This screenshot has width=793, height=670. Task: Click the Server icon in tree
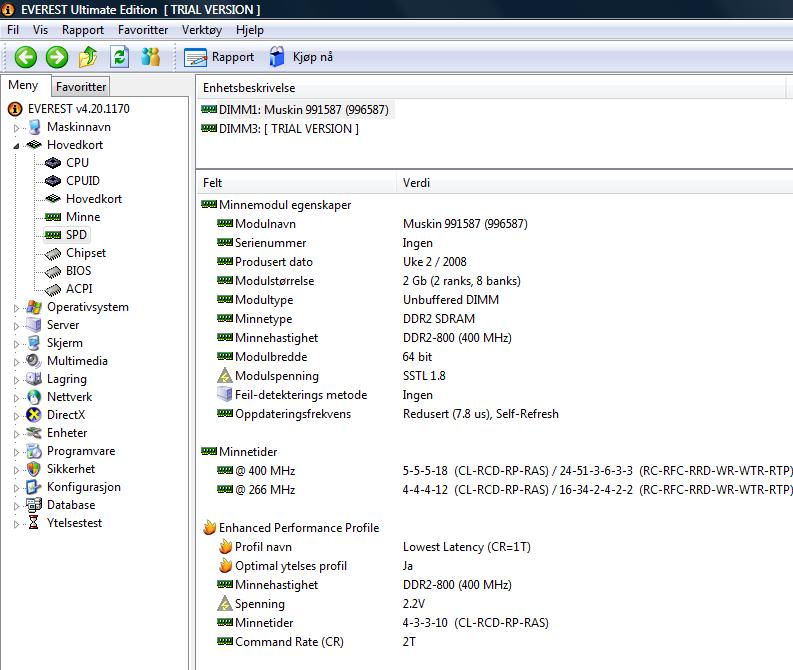[34, 325]
